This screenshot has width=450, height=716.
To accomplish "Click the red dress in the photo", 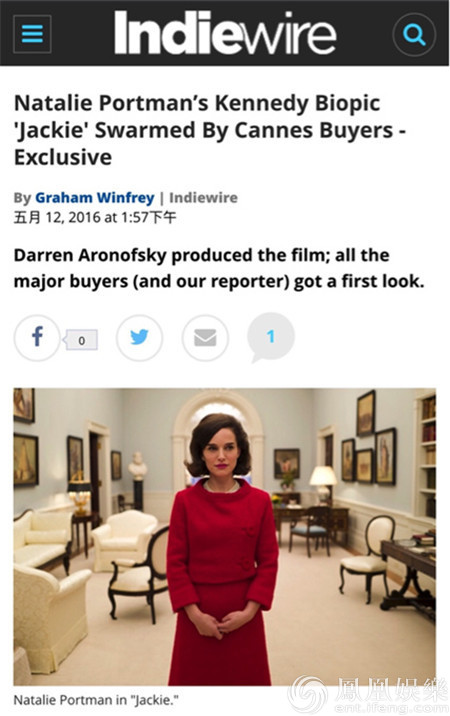I will (222, 580).
